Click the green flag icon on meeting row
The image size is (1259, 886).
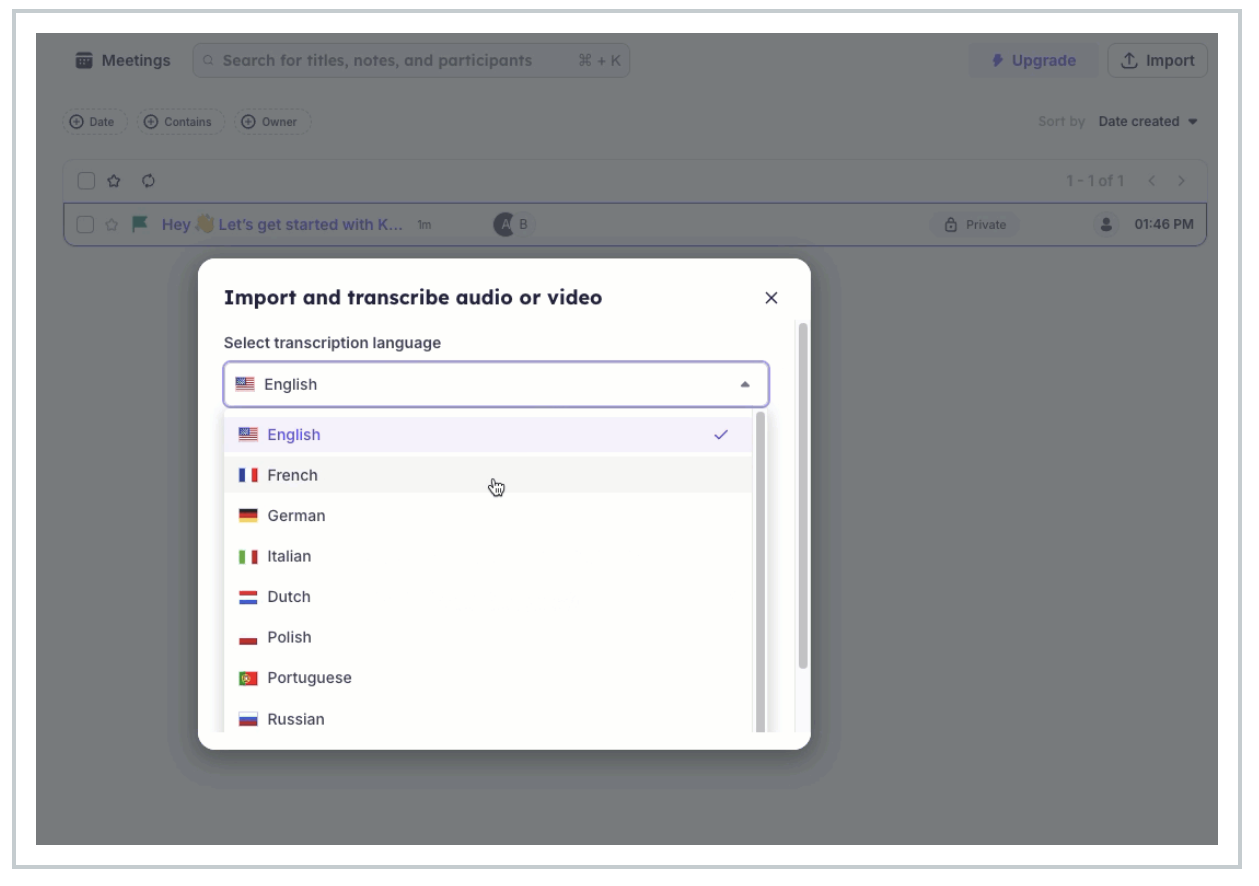coord(140,224)
